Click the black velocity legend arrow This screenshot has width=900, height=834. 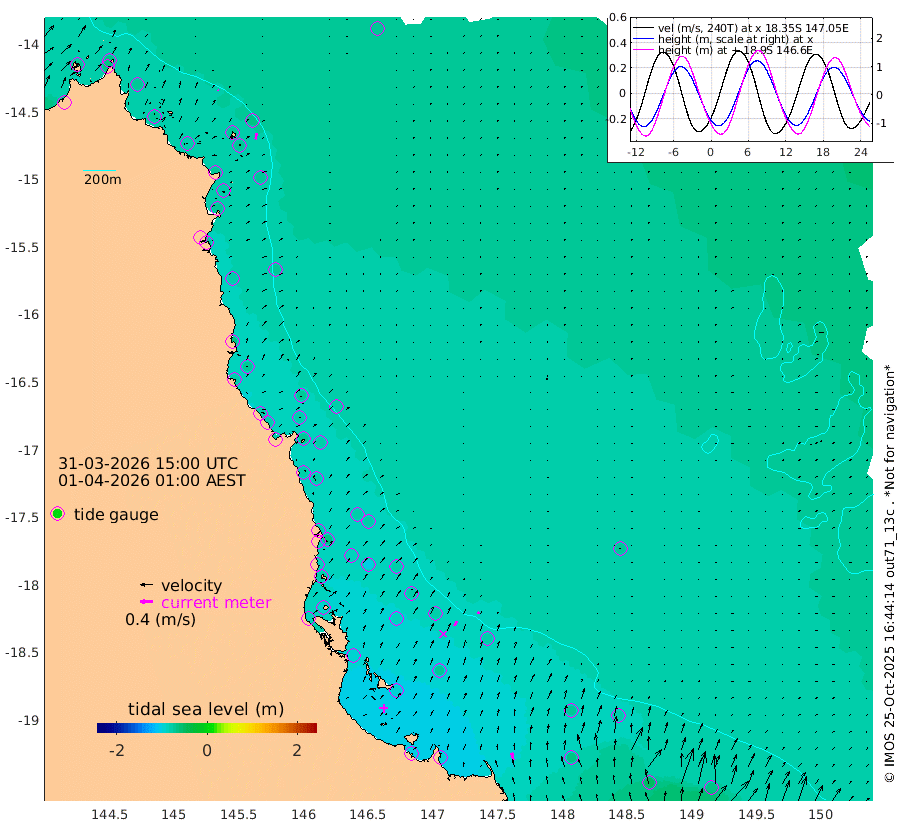point(146,585)
